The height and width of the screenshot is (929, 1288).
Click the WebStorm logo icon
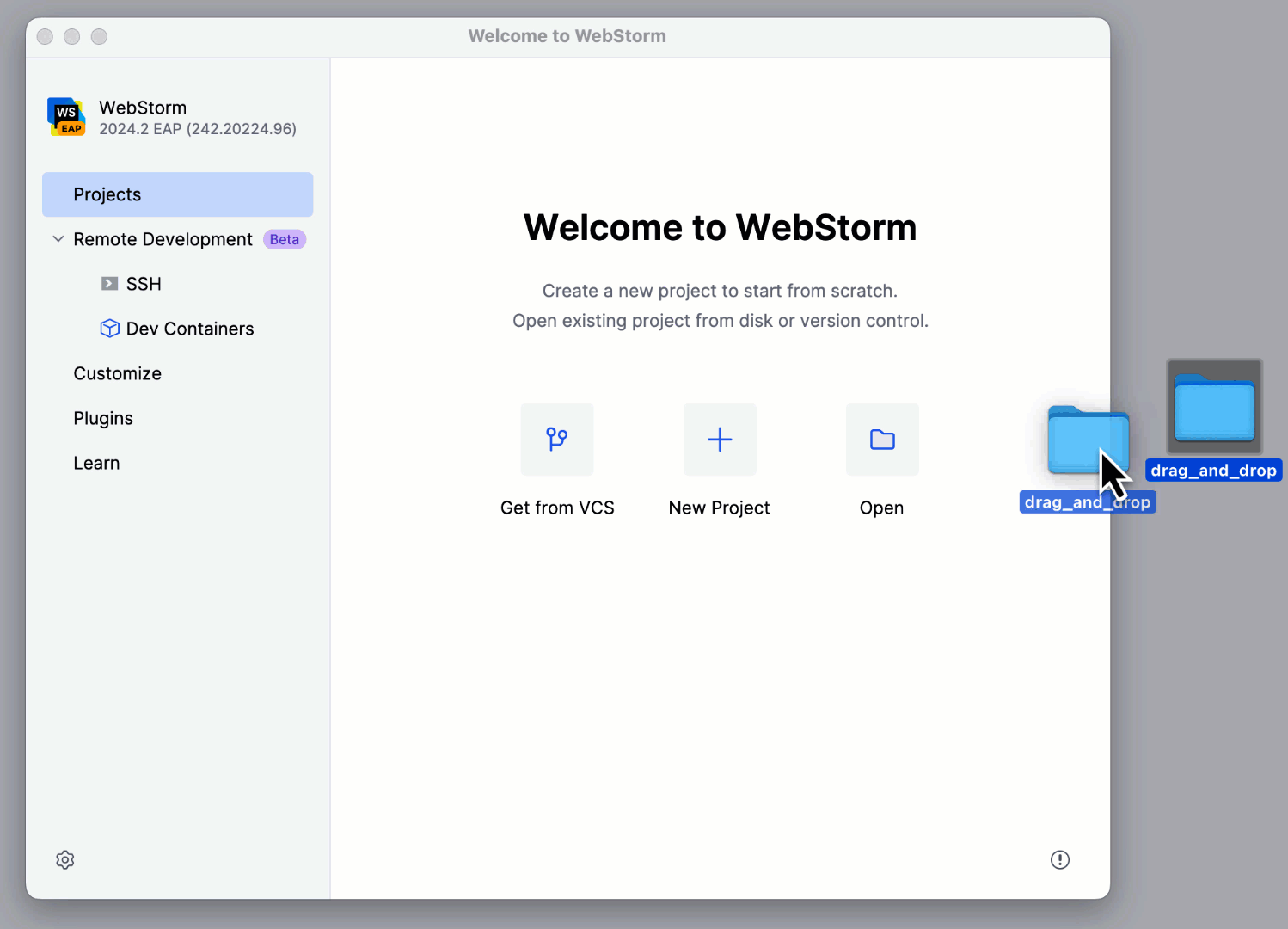pyautogui.click(x=65, y=117)
